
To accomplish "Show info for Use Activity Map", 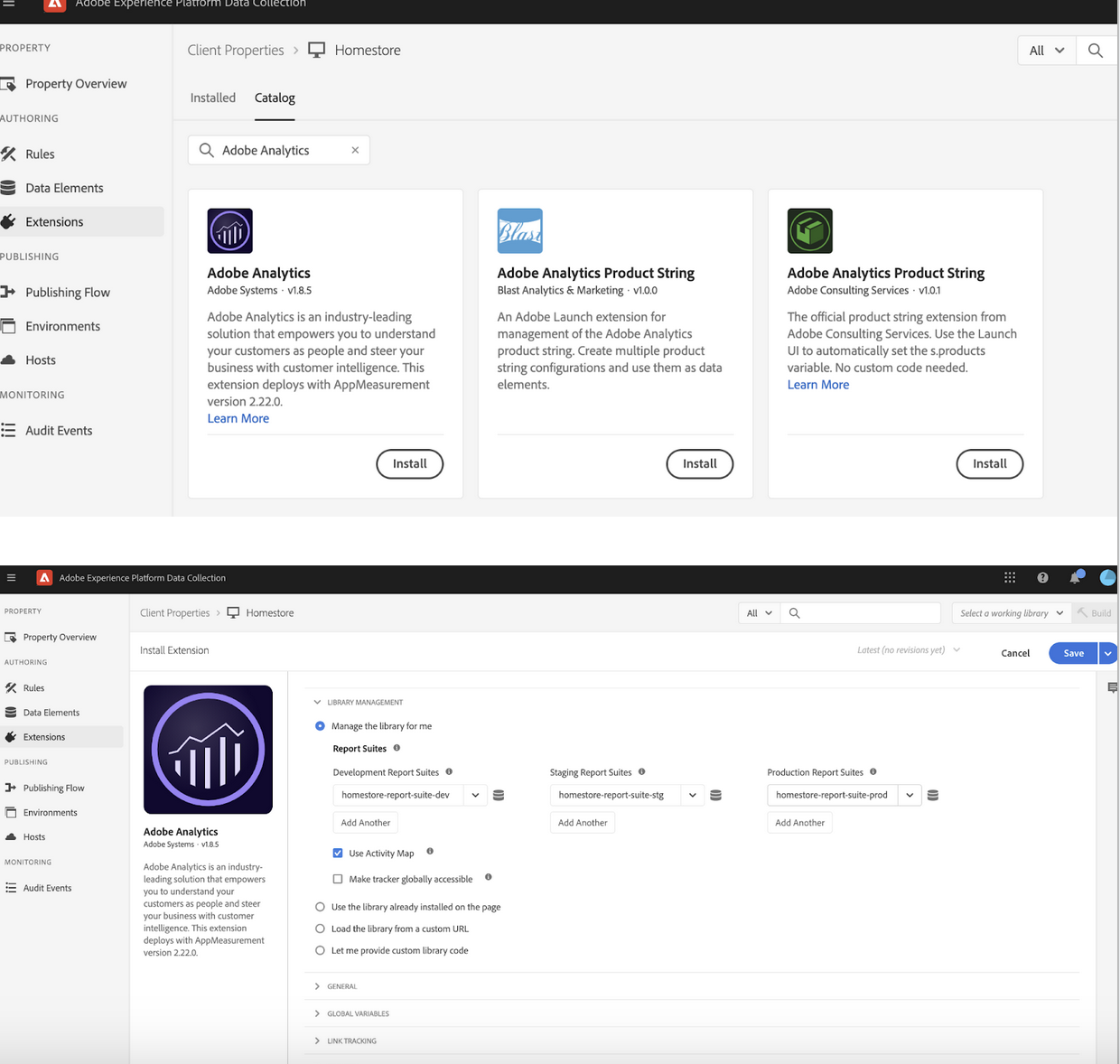I will [430, 852].
